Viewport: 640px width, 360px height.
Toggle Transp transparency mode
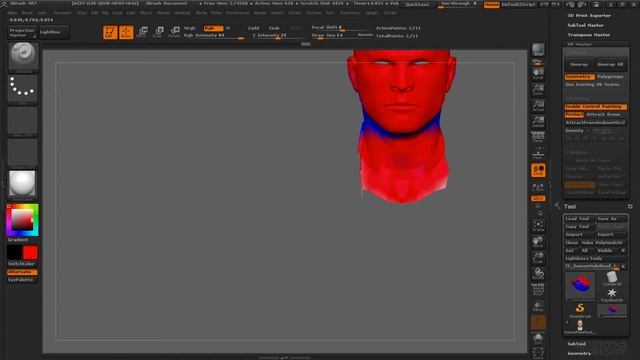538,305
